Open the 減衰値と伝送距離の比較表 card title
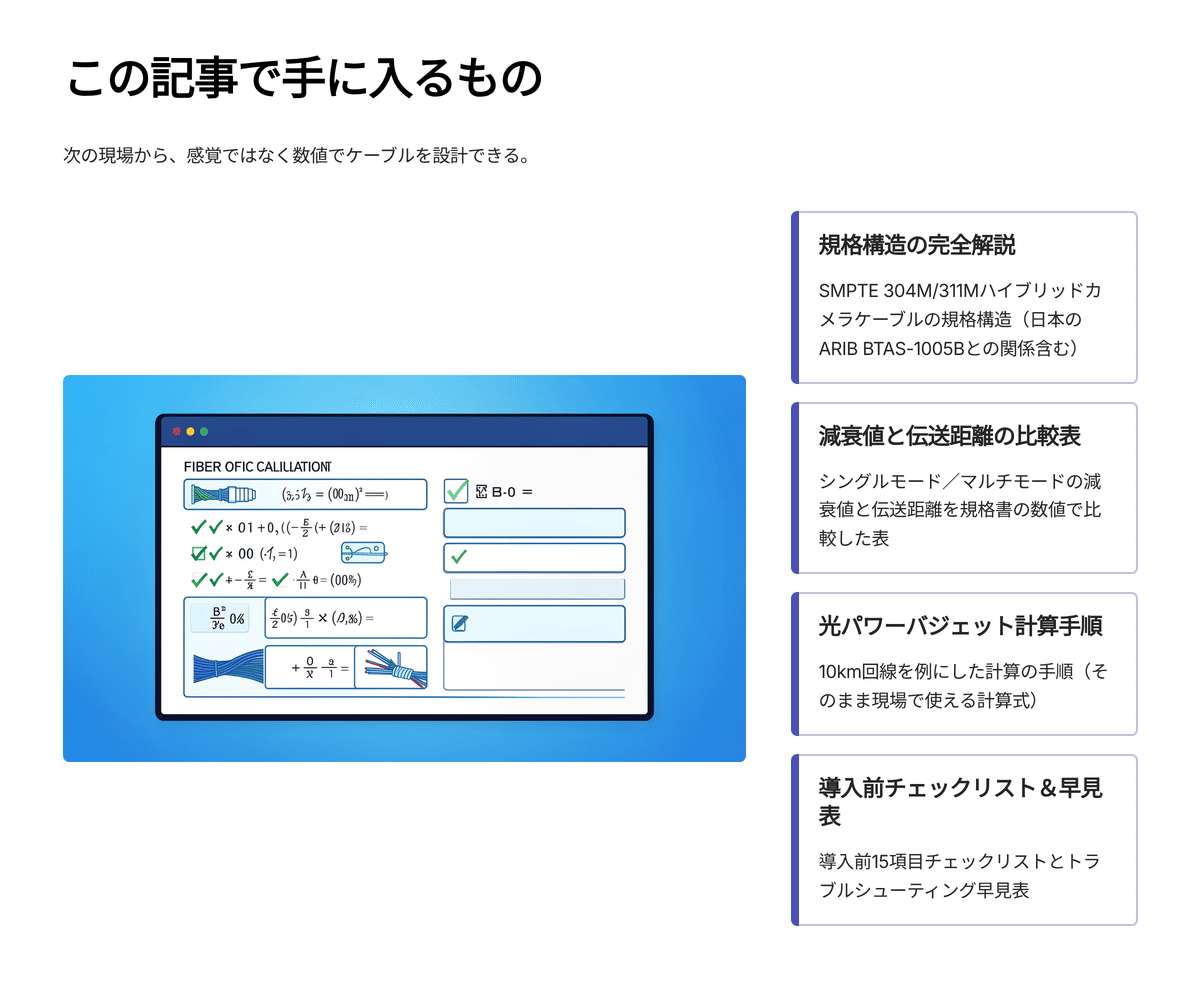 950,435
